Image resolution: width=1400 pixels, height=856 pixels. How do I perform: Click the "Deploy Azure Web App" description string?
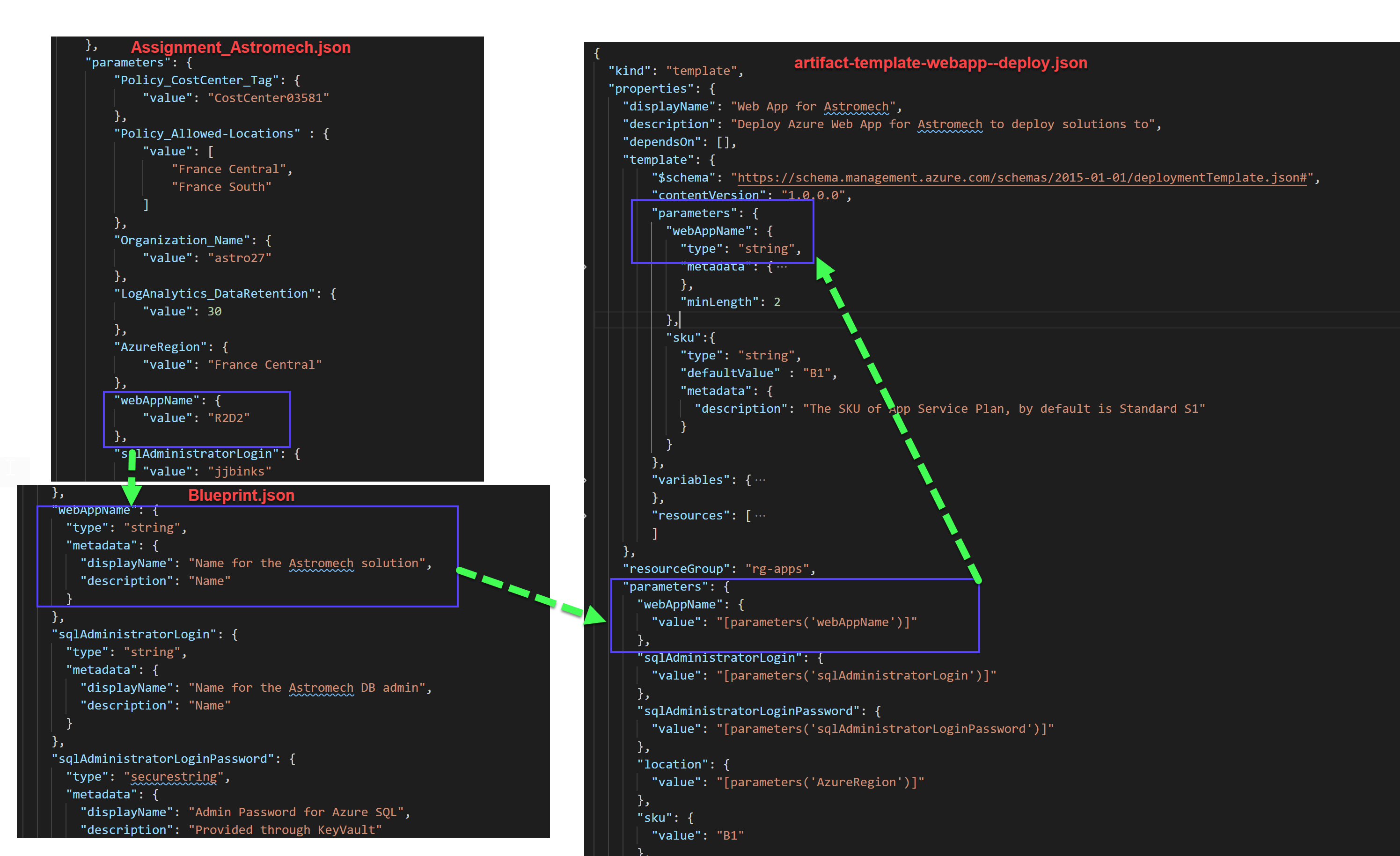tap(943, 124)
